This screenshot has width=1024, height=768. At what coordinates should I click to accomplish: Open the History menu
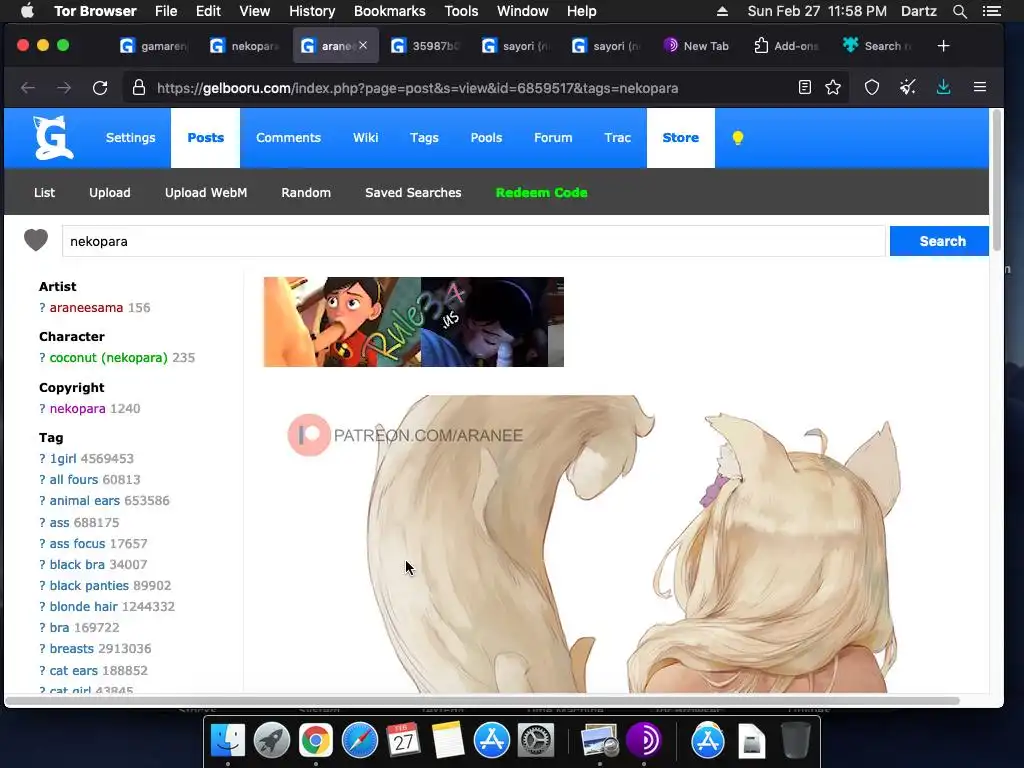[312, 11]
